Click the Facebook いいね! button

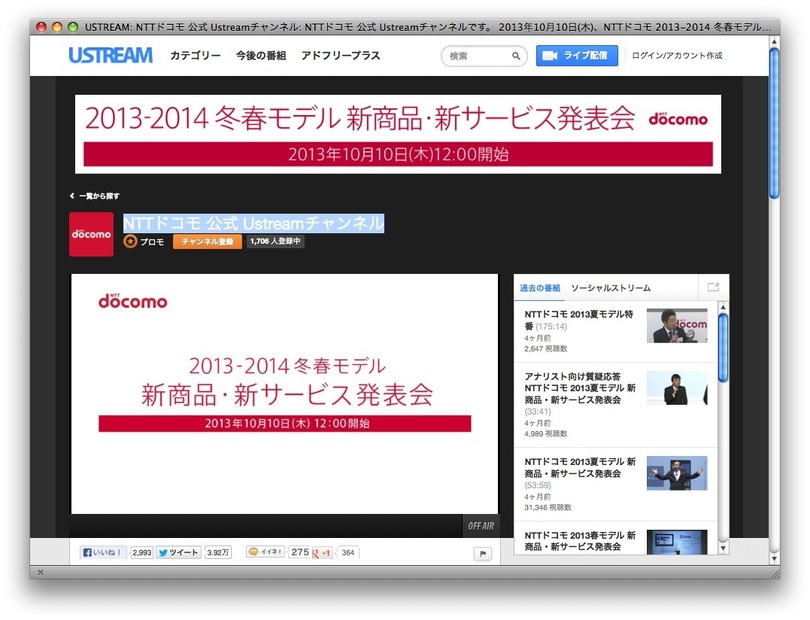tap(103, 552)
